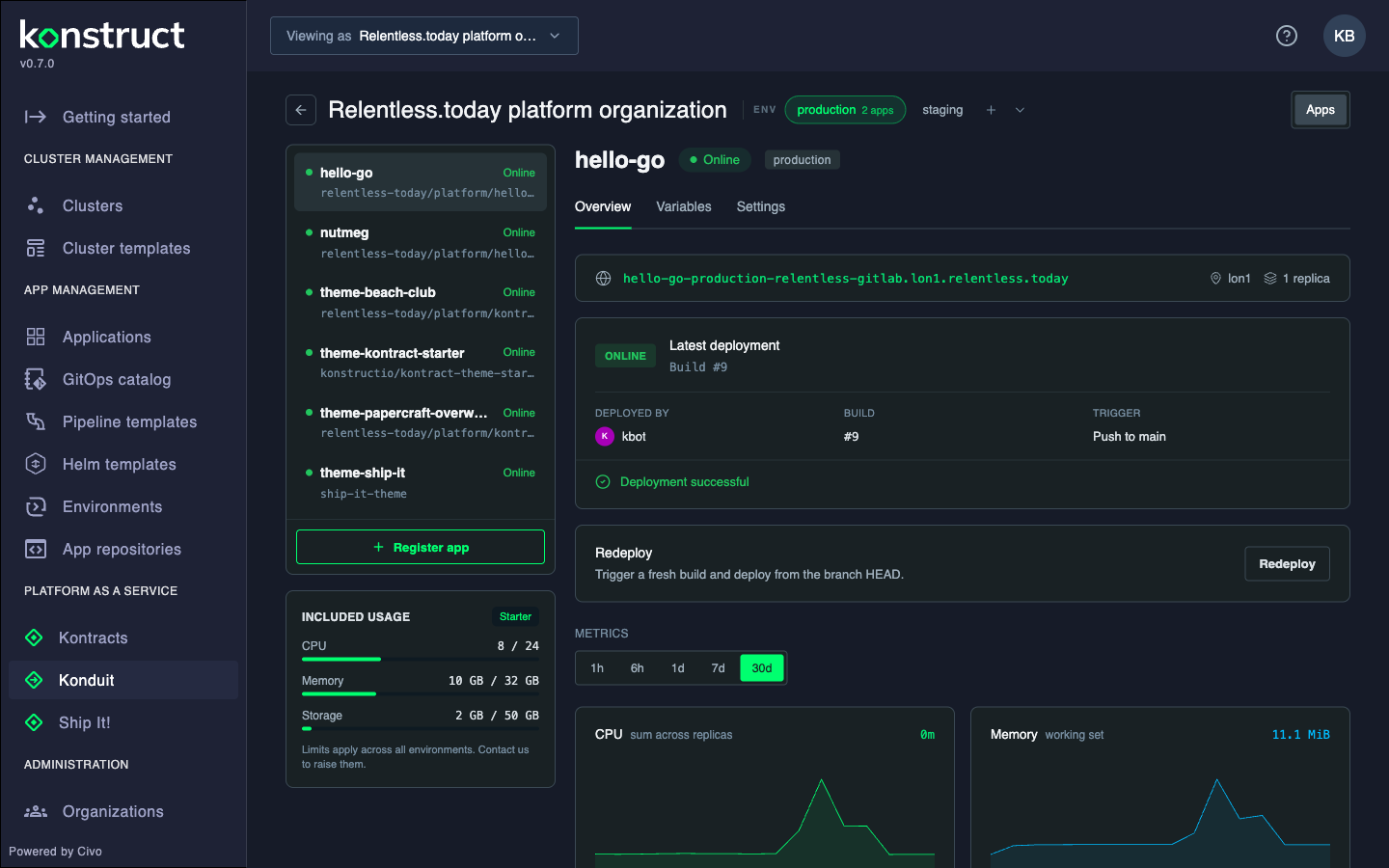This screenshot has height=868, width=1389.
Task: Click the Register app button
Action: click(x=421, y=547)
